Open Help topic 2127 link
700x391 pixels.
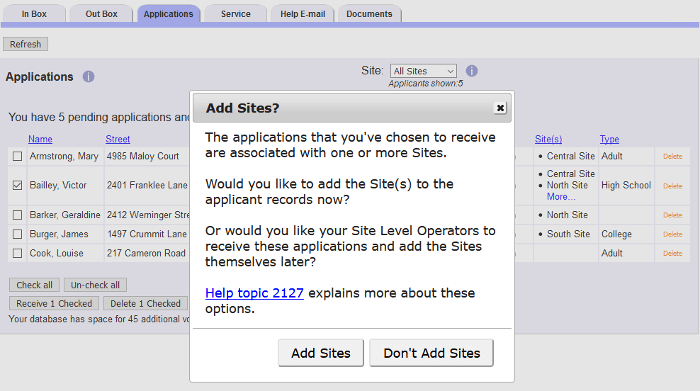coord(254,293)
